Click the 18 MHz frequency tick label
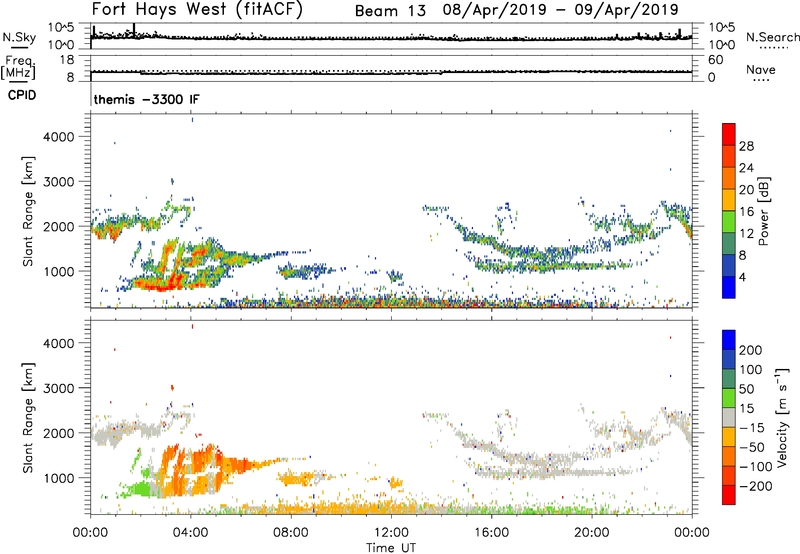 [x=67, y=60]
